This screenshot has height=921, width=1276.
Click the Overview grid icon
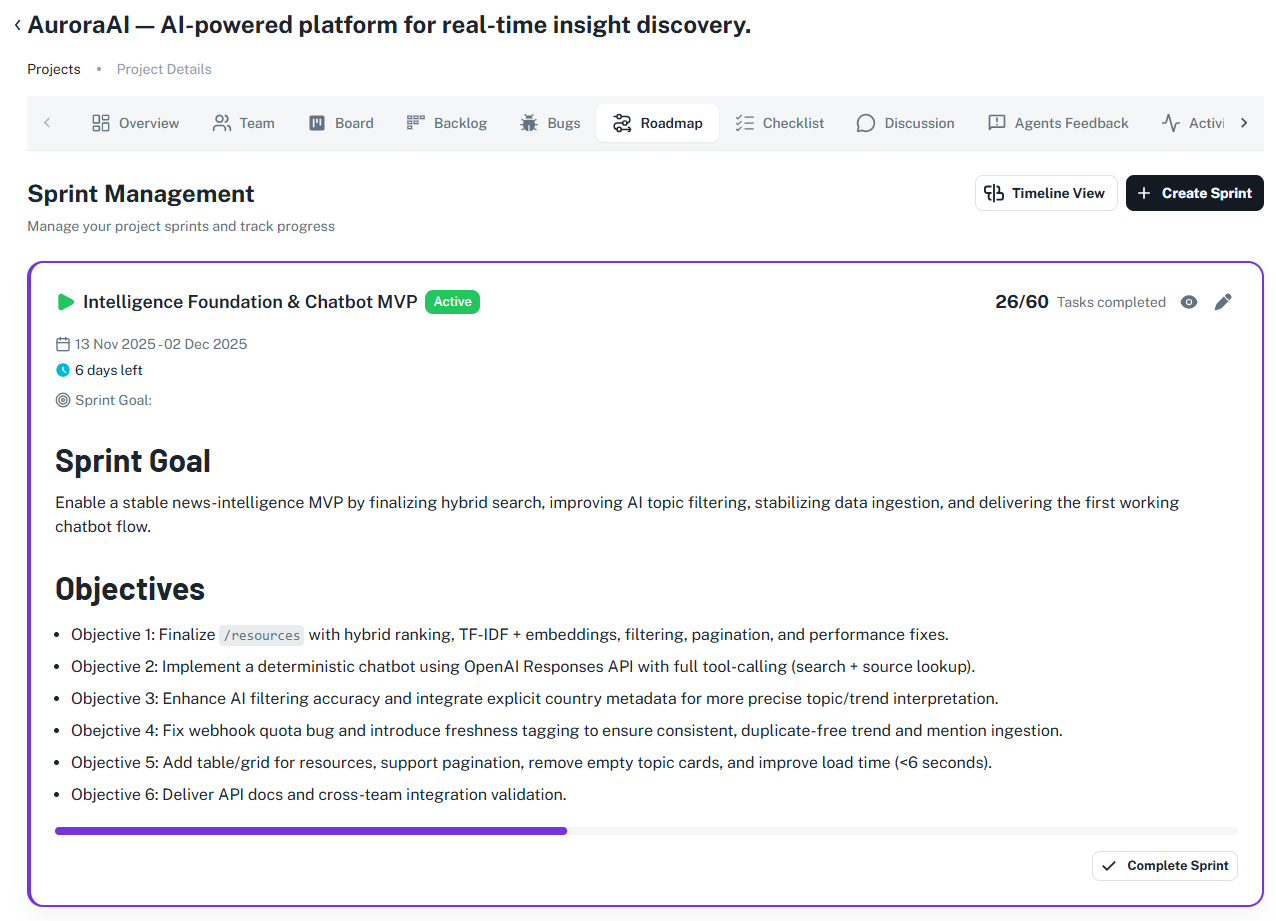point(100,122)
